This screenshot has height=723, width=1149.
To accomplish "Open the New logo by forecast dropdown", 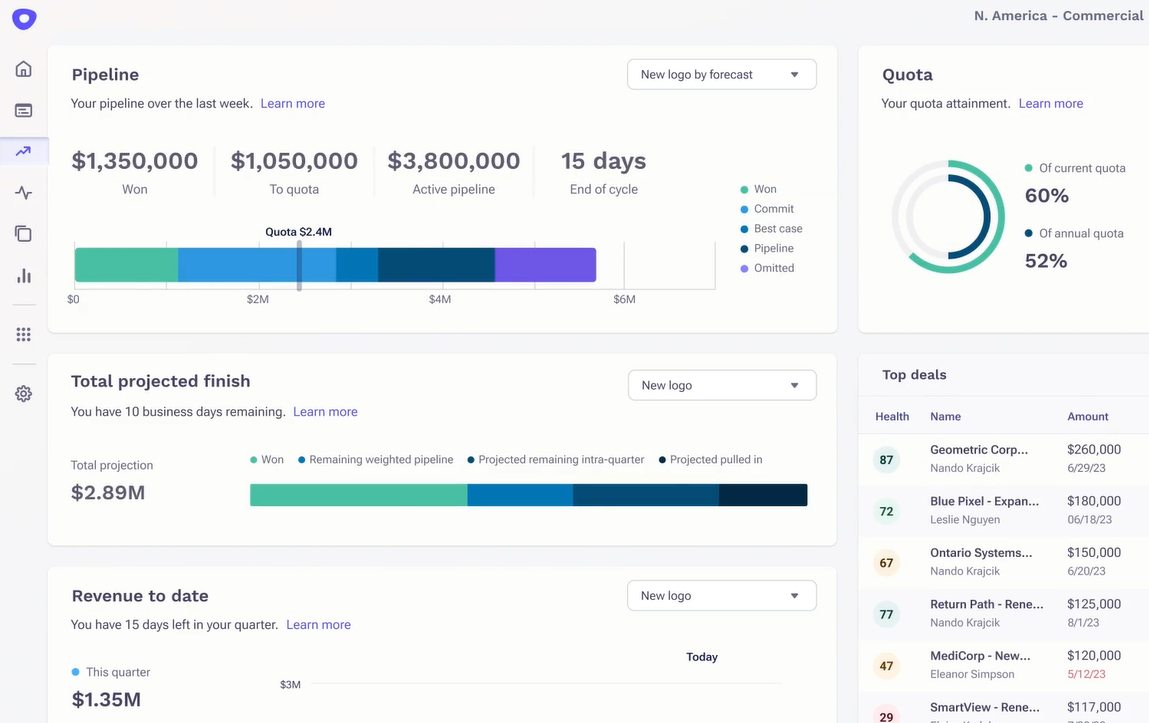I will pos(722,75).
